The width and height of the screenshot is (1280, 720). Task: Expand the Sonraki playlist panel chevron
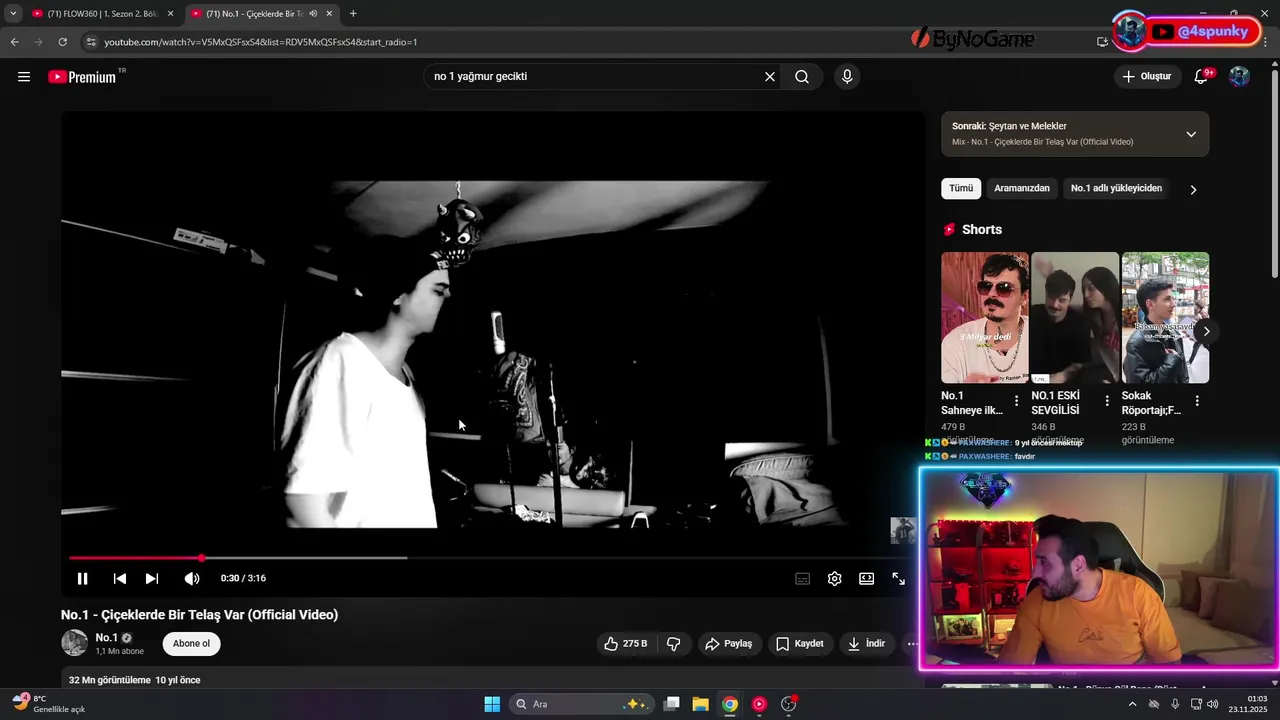[1191, 134]
